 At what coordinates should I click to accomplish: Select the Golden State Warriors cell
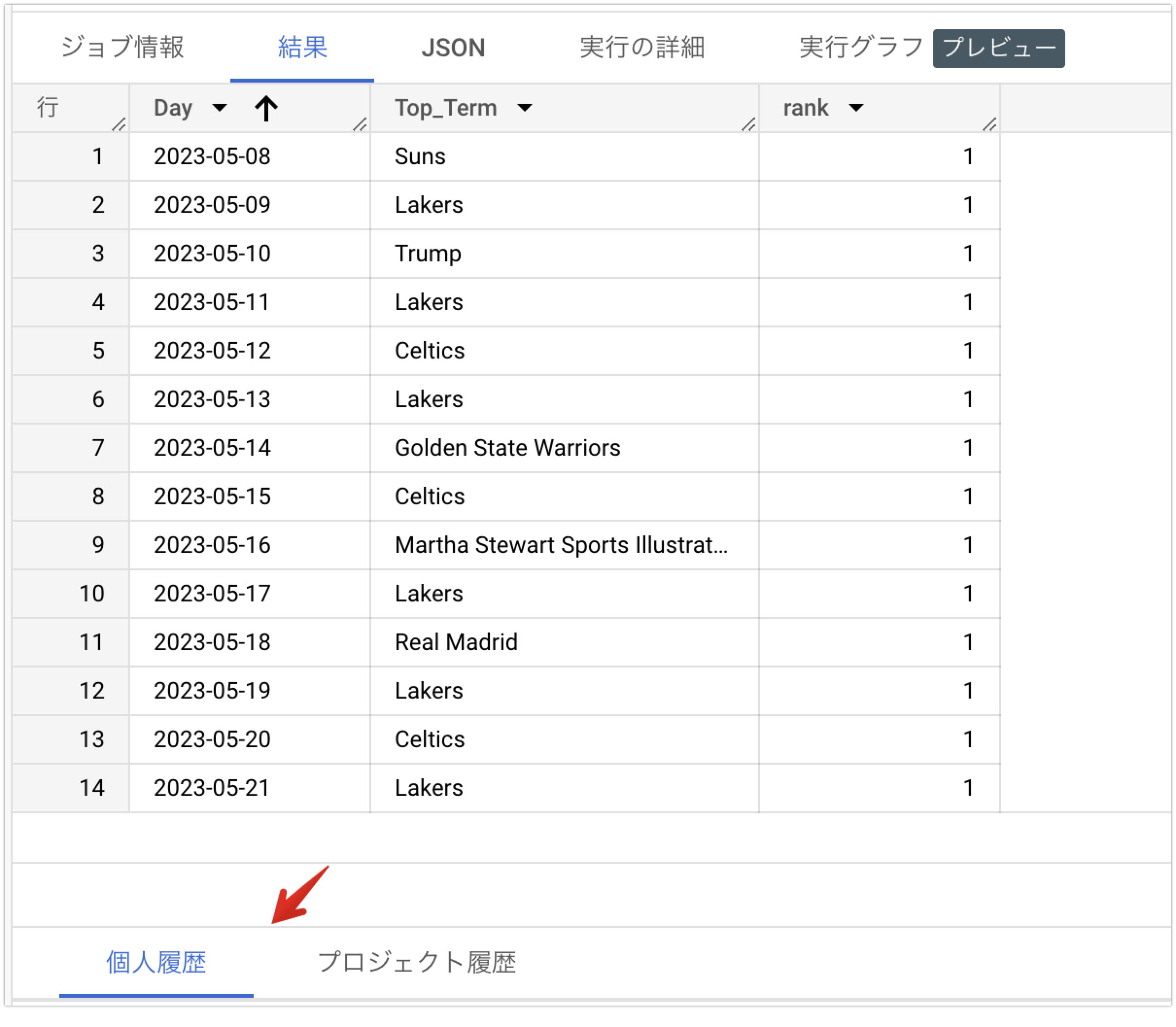[565, 448]
